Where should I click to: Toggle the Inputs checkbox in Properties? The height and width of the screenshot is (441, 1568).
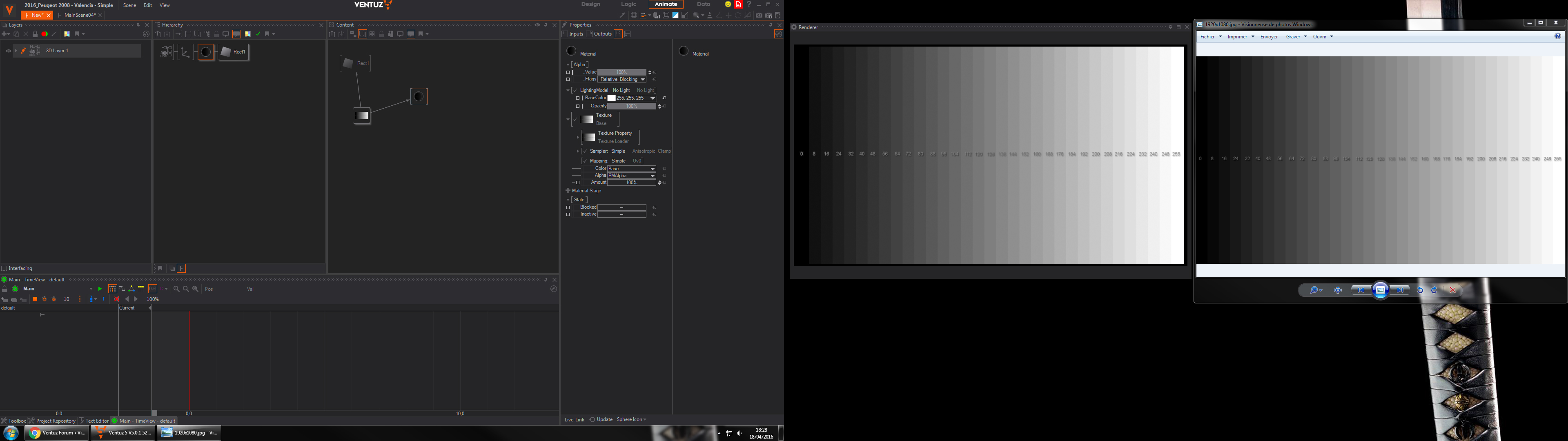[566, 34]
